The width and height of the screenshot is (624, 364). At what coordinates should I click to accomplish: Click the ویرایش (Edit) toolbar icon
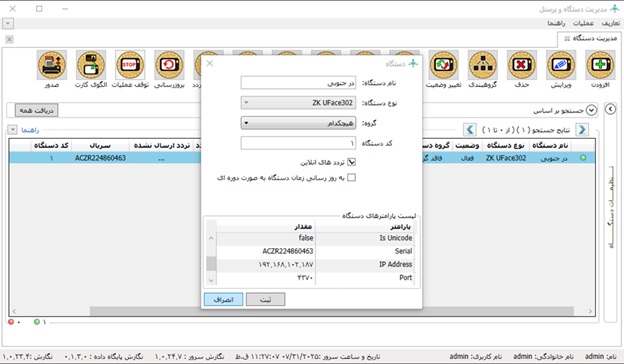(561, 65)
